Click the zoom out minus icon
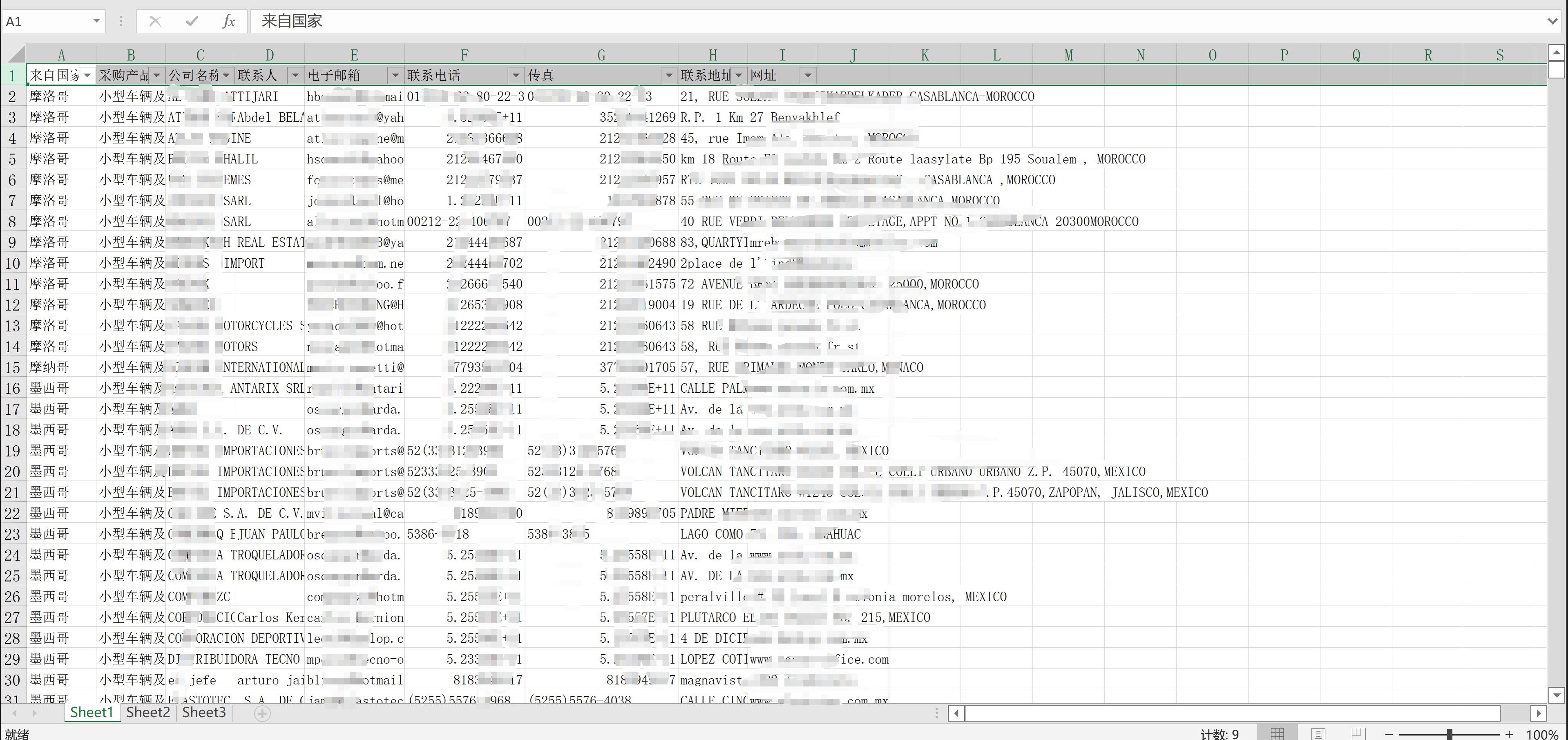The width and height of the screenshot is (1568, 740). [1389, 735]
